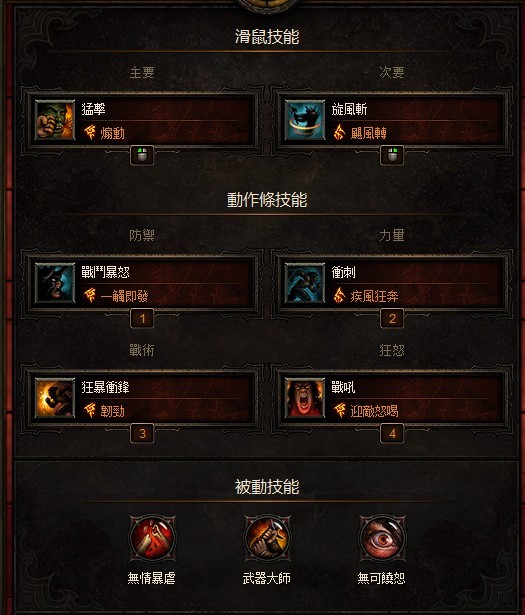Click the left mouse button indicator under 猛擊
The image size is (525, 615).
[x=142, y=155]
